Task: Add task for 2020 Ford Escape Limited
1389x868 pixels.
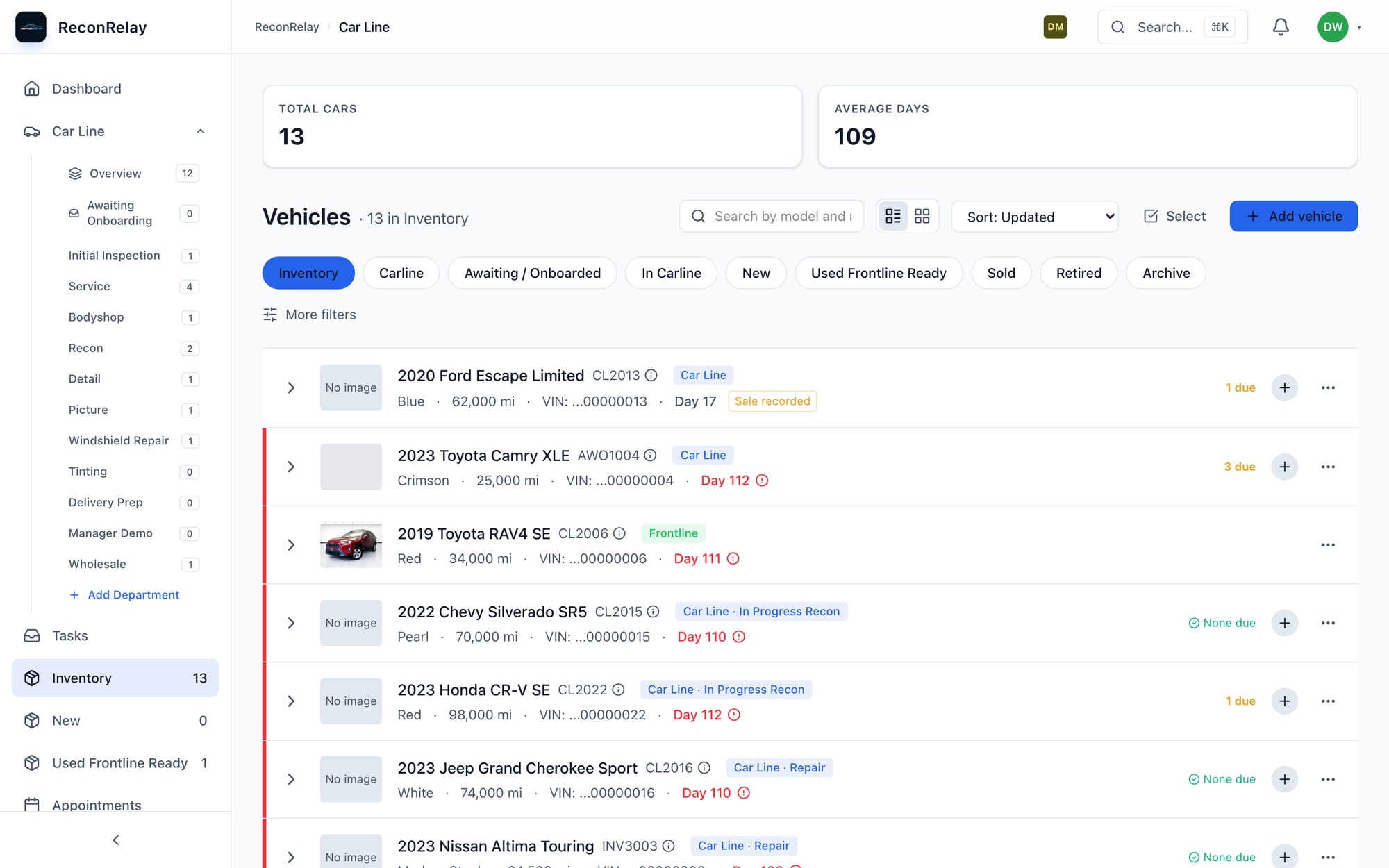Action: [x=1284, y=387]
